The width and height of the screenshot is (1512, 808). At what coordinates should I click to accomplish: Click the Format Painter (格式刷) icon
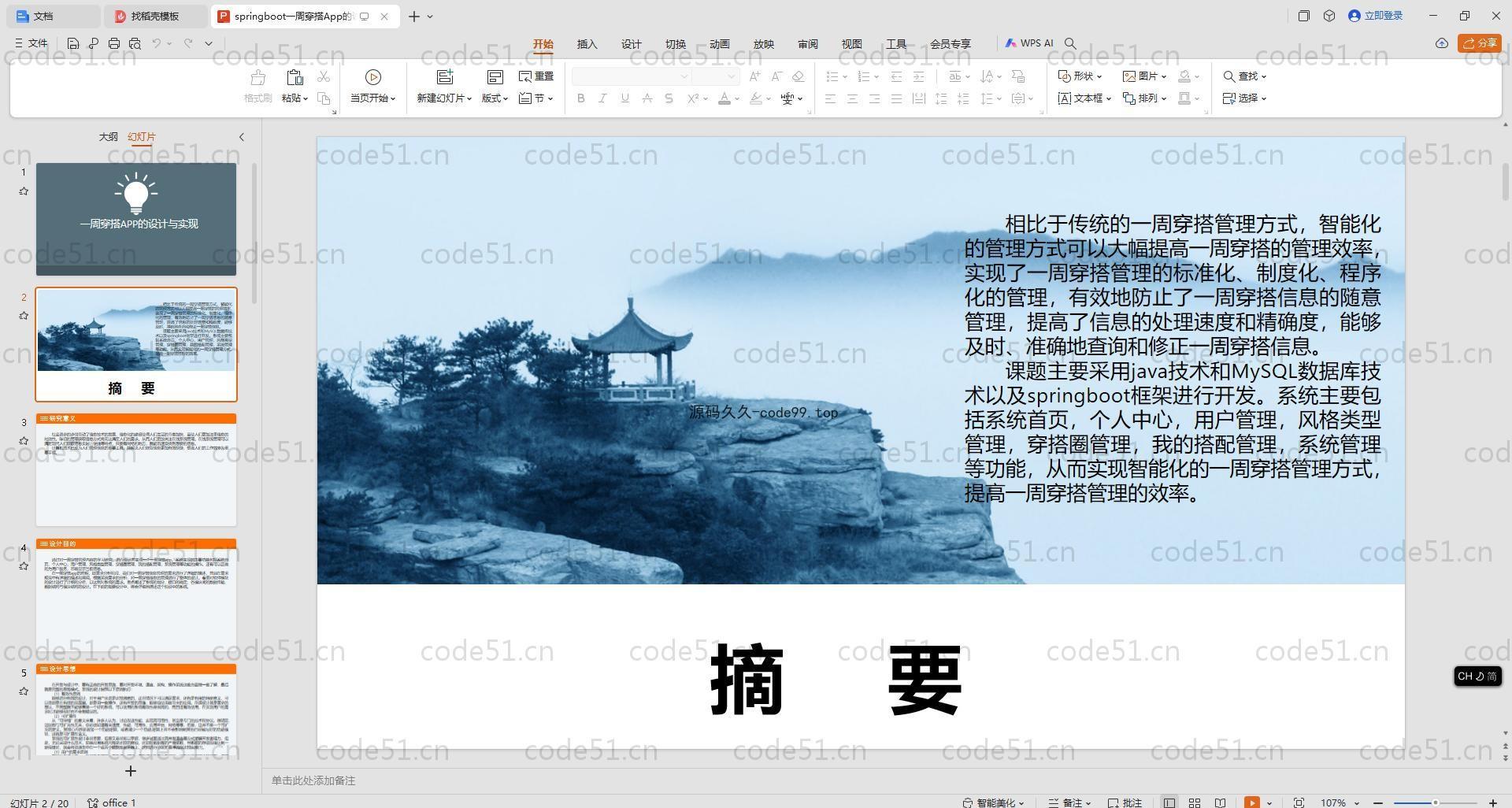click(258, 77)
